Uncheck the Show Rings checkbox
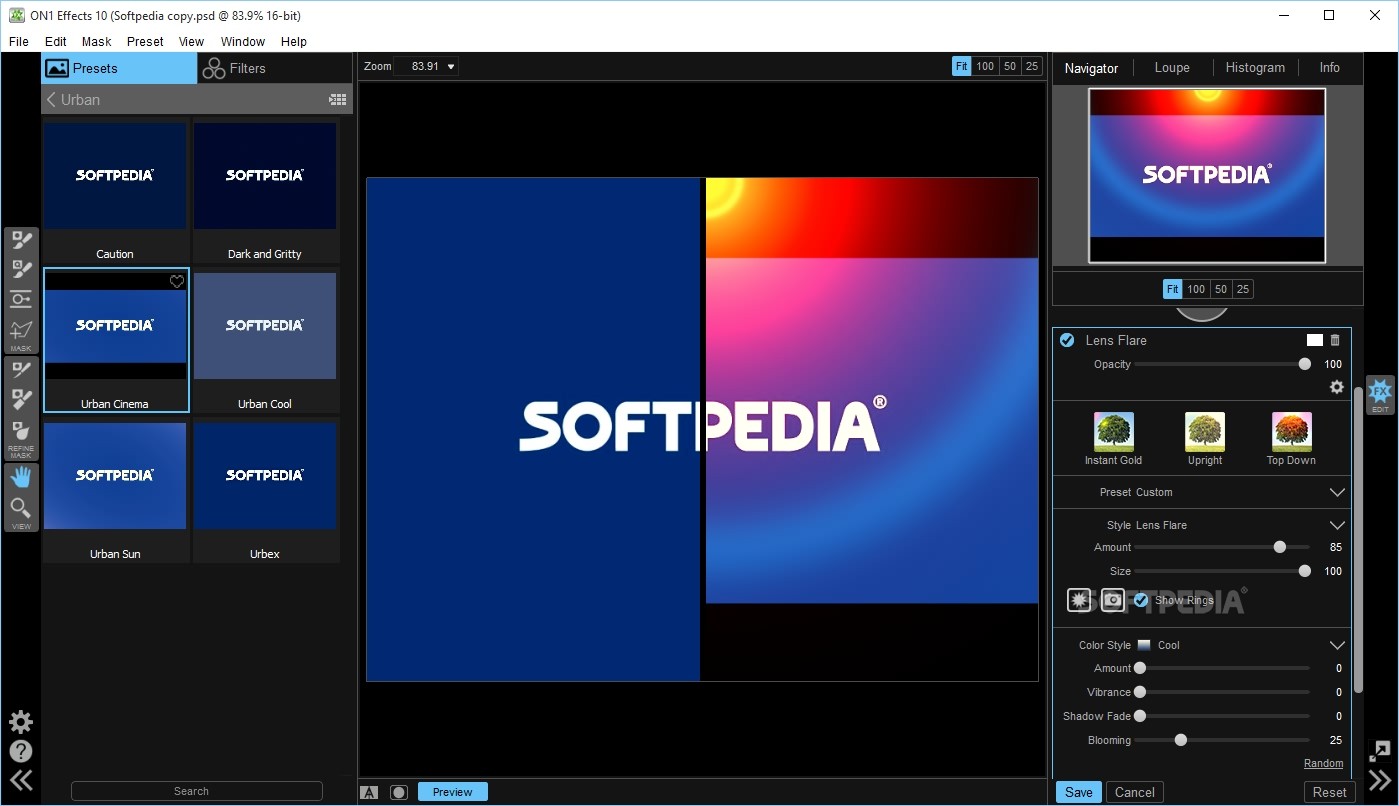1399x806 pixels. pos(1141,600)
